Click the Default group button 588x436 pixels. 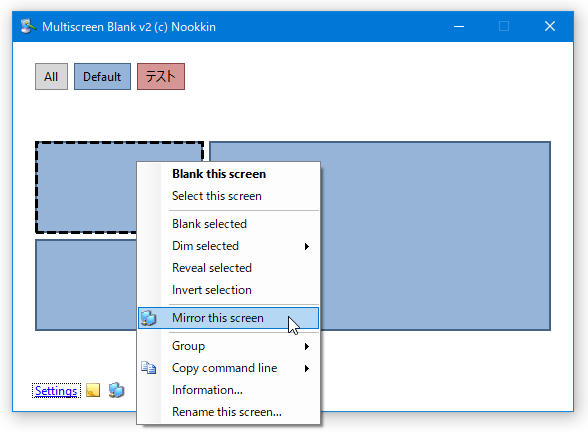(x=102, y=76)
